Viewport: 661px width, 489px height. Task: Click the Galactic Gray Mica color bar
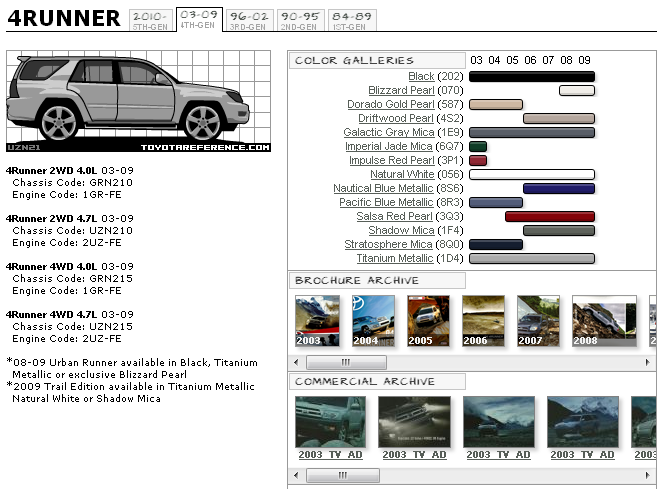[532, 132]
